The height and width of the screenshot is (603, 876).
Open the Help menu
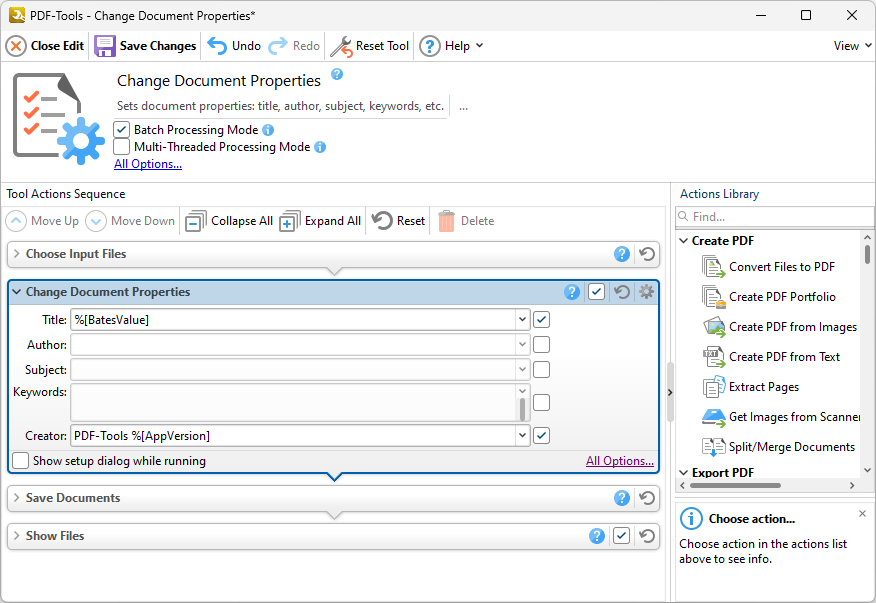click(451, 46)
